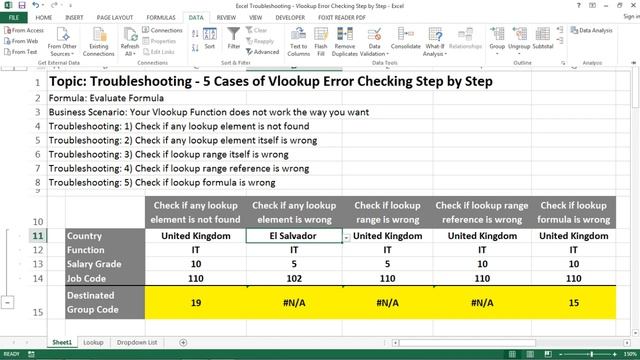Sort A to Z ascending icon
This screenshot has width=640, height=360.
pos(195,34)
